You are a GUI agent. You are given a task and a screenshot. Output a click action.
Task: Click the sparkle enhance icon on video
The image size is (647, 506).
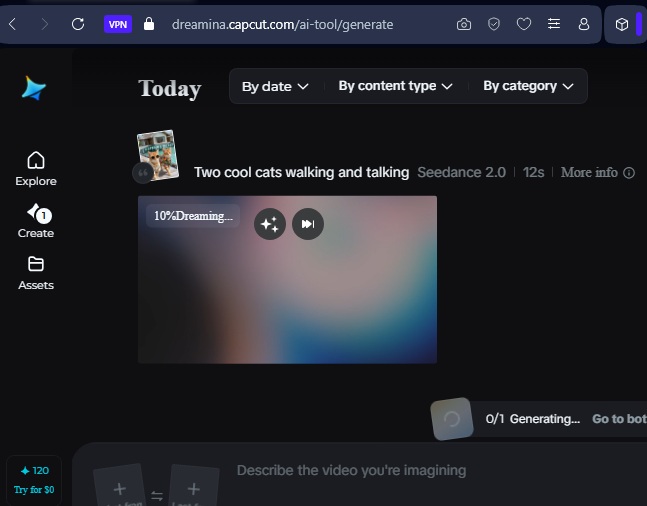(269, 224)
